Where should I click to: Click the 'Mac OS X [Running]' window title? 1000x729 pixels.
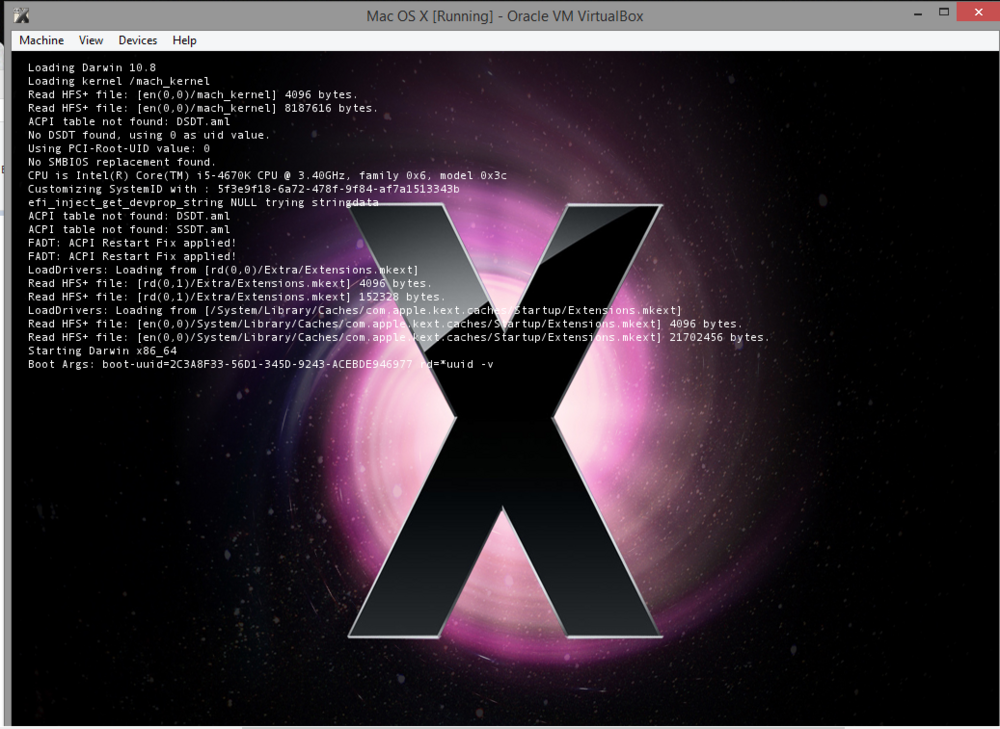(505, 16)
